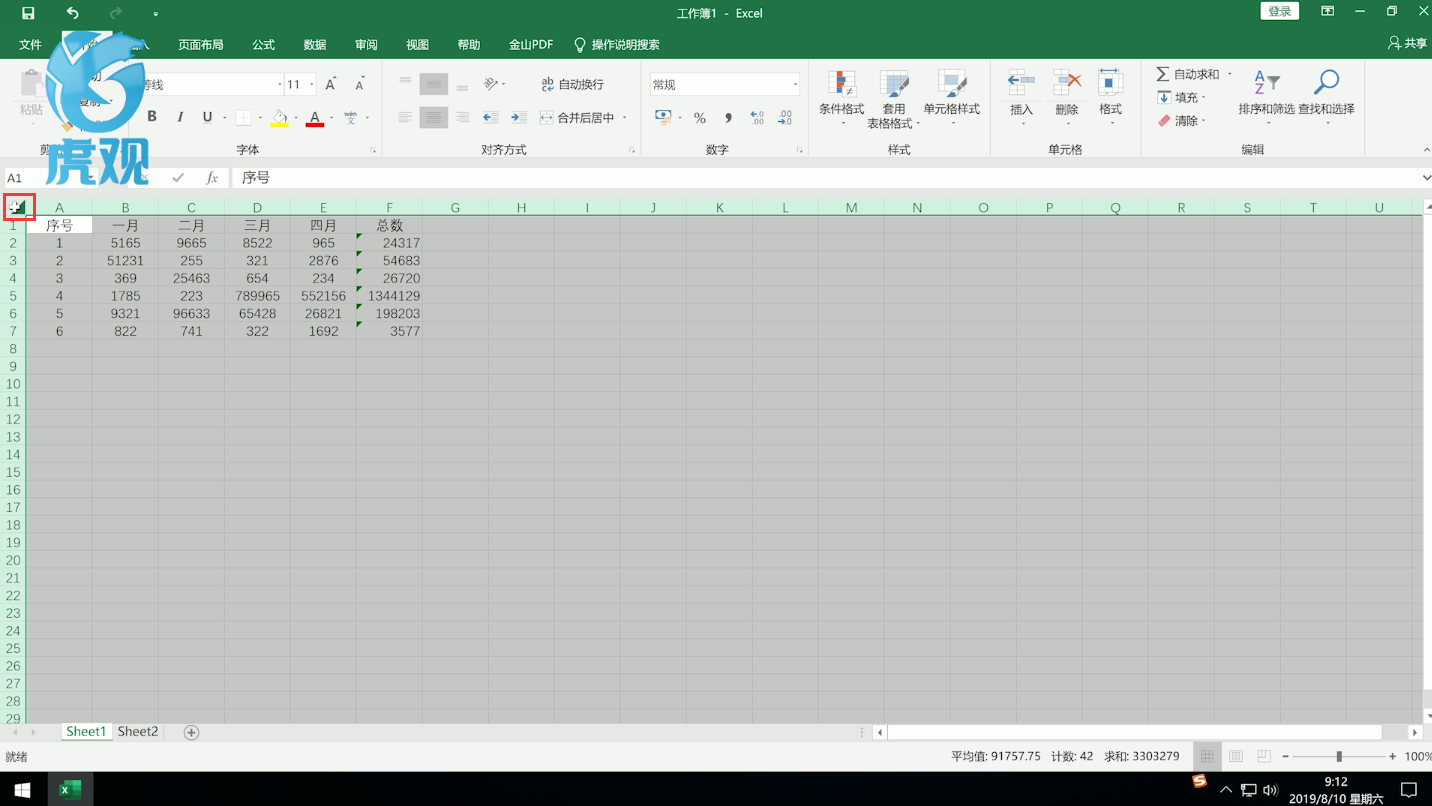Toggle align text right
Viewport: 1432px width, 806px height.
pyautogui.click(x=462, y=118)
